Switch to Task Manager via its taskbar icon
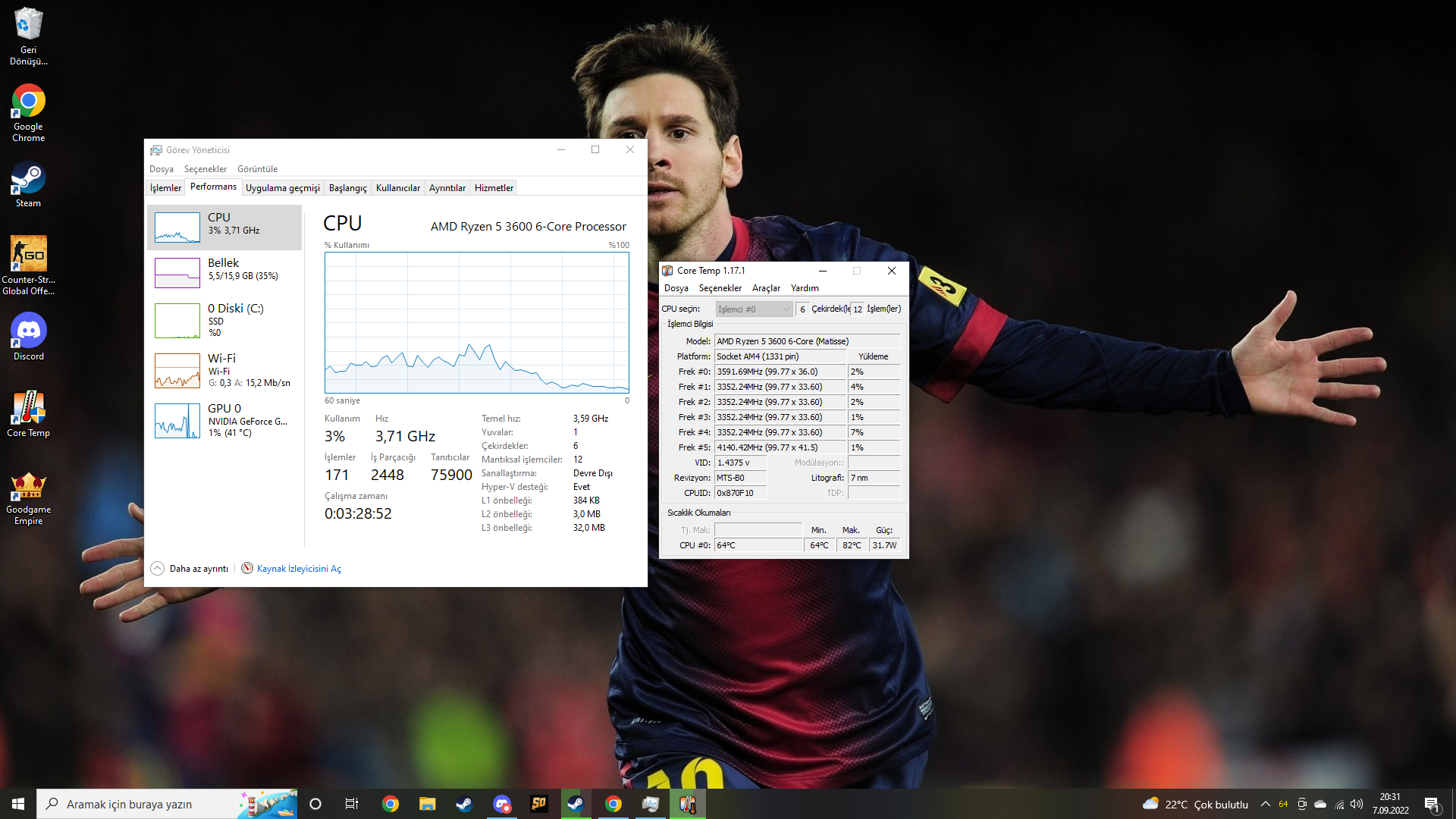Image resolution: width=1456 pixels, height=819 pixels. pyautogui.click(x=650, y=804)
